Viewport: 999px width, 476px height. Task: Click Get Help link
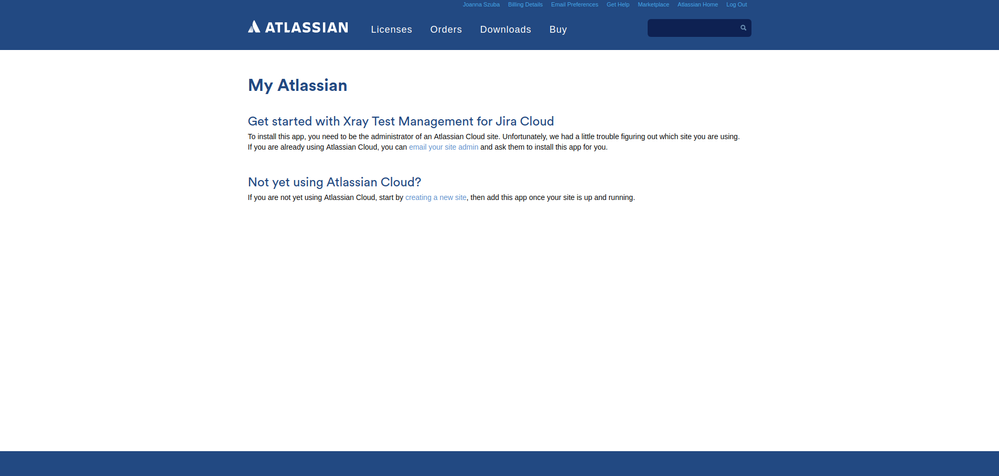618,4
